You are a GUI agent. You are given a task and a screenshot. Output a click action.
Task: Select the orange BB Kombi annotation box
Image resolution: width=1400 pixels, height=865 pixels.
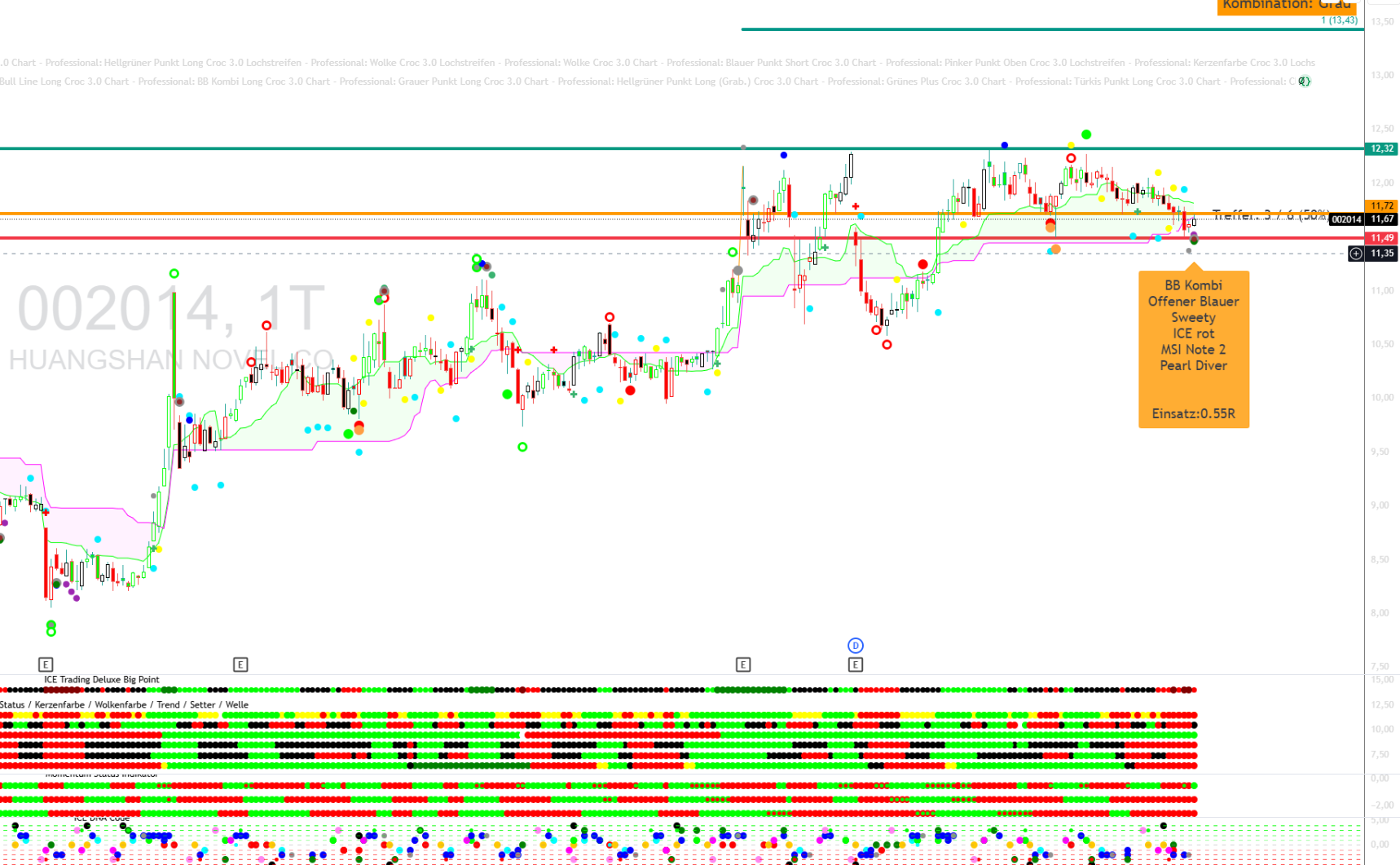[x=1193, y=349]
